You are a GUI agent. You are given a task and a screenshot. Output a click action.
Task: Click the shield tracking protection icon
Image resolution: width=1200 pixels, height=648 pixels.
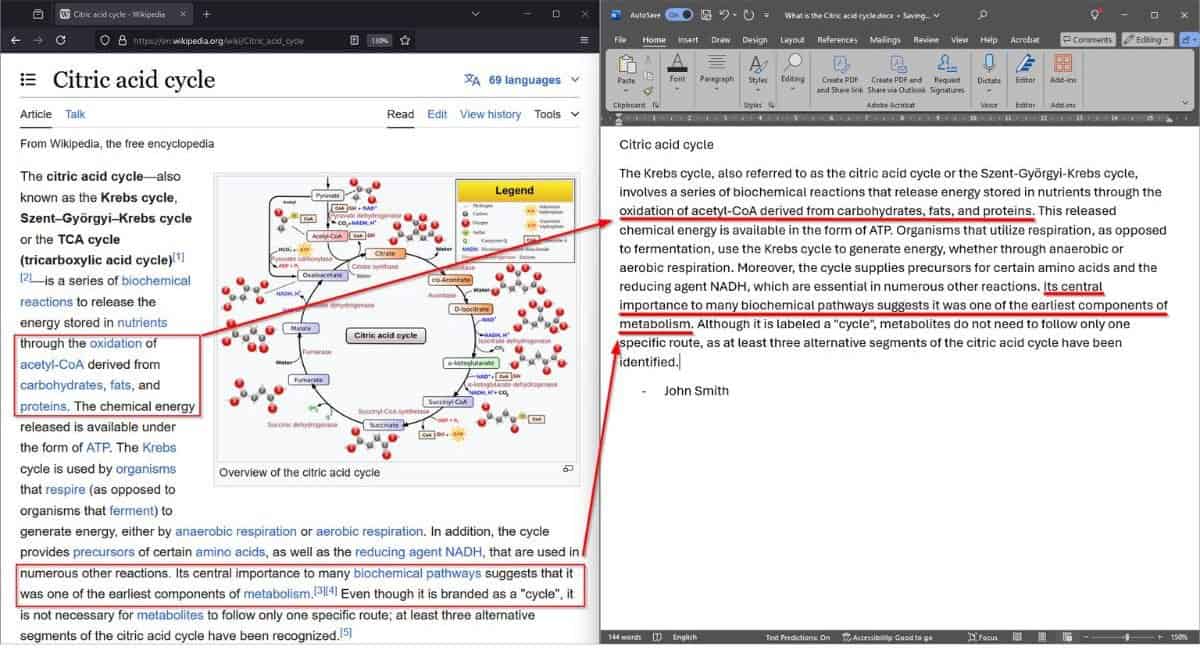click(104, 40)
